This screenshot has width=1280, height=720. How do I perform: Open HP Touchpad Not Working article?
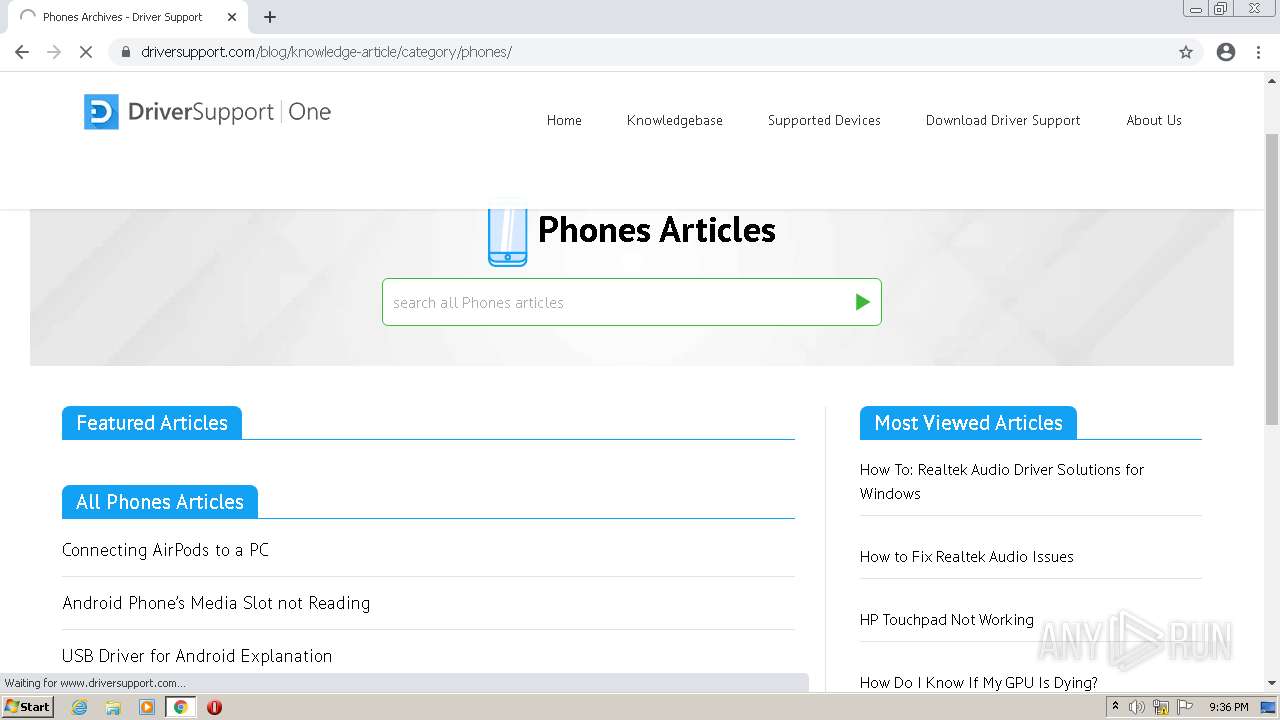coord(947,620)
